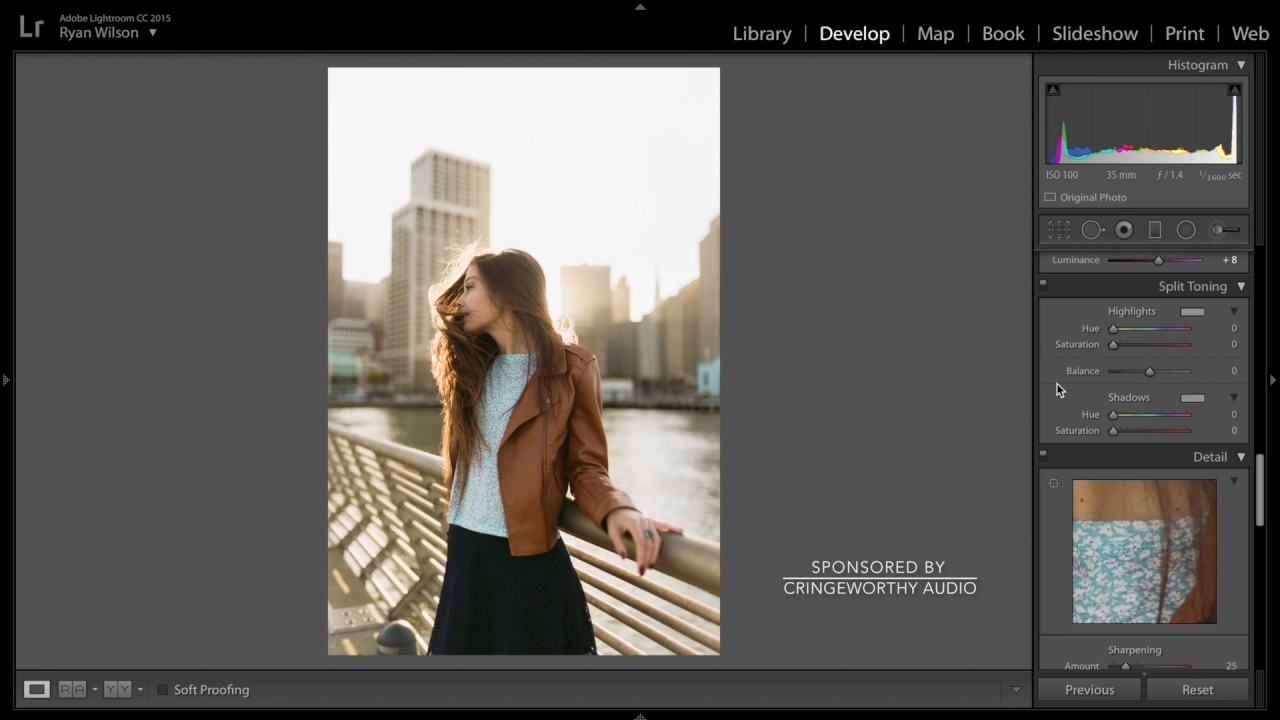The image size is (1280, 720).
Task: Click the Balance slider handle
Action: 1149,372
